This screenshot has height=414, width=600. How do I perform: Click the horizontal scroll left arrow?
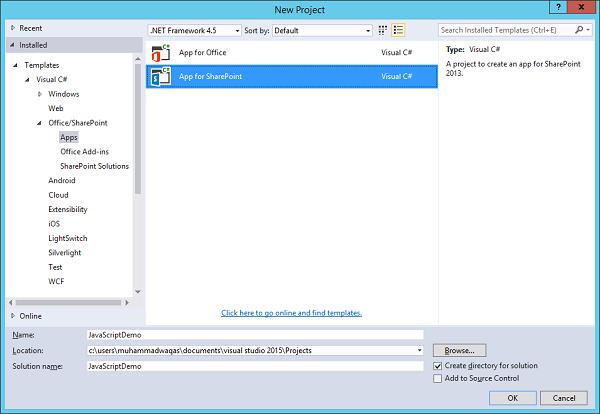tap(11, 302)
